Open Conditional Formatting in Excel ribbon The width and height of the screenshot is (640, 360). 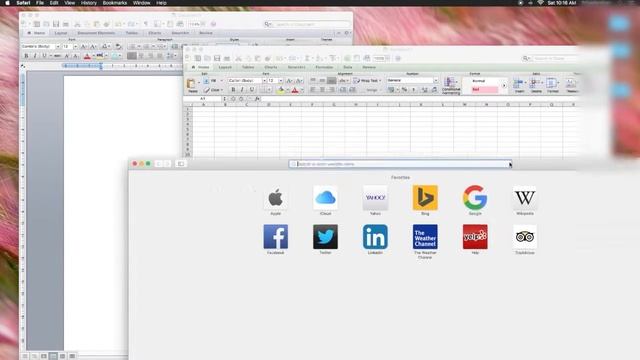(451, 85)
